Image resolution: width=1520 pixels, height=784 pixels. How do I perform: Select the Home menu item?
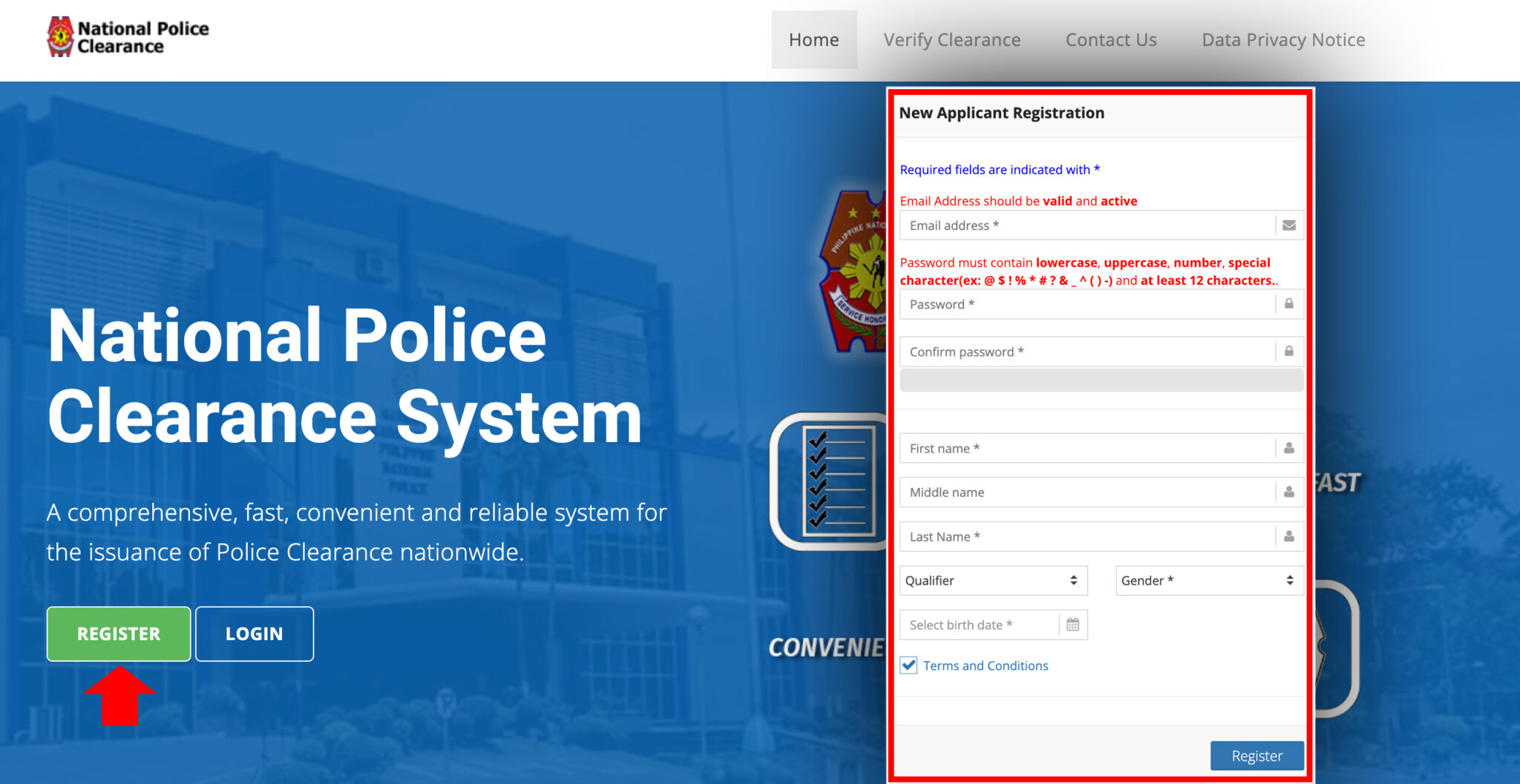(x=814, y=39)
